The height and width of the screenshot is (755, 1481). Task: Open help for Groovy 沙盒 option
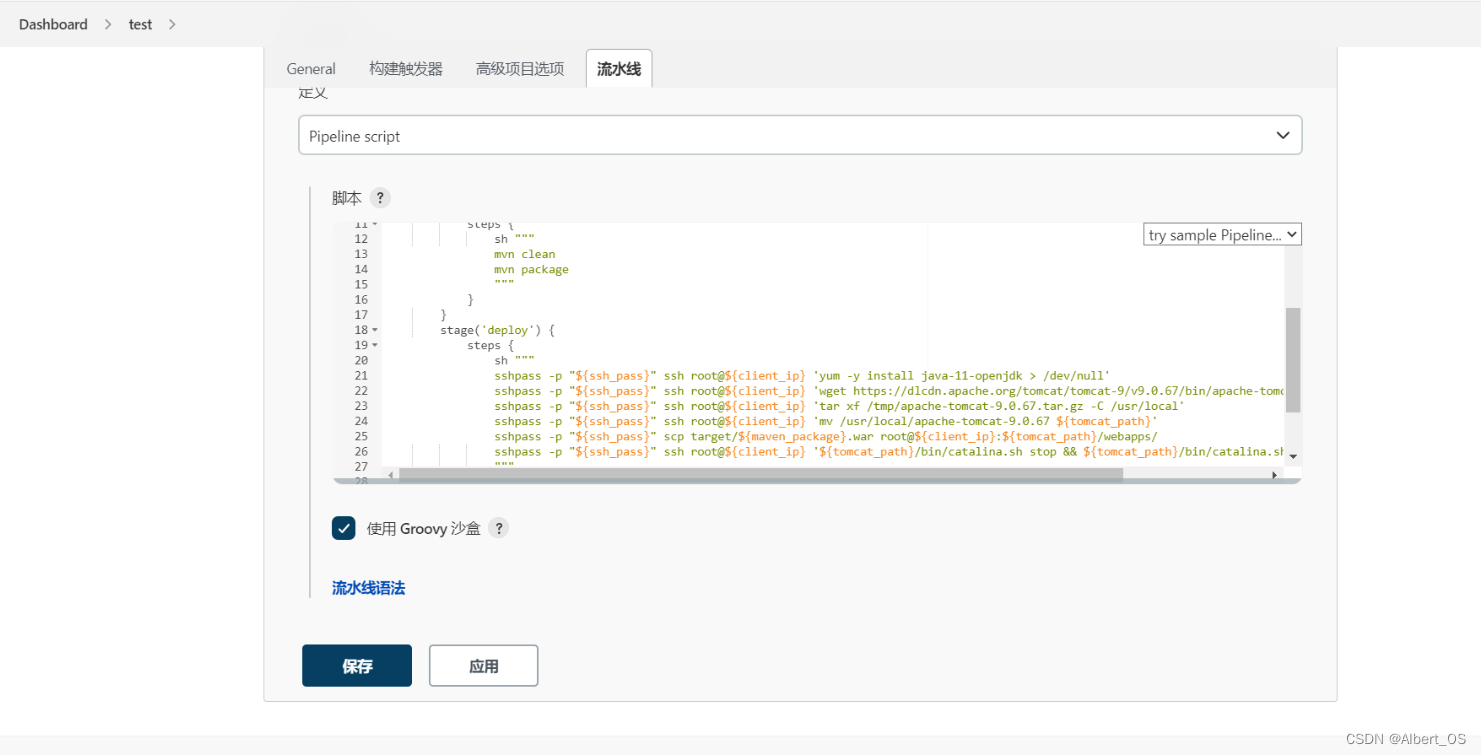tap(499, 528)
